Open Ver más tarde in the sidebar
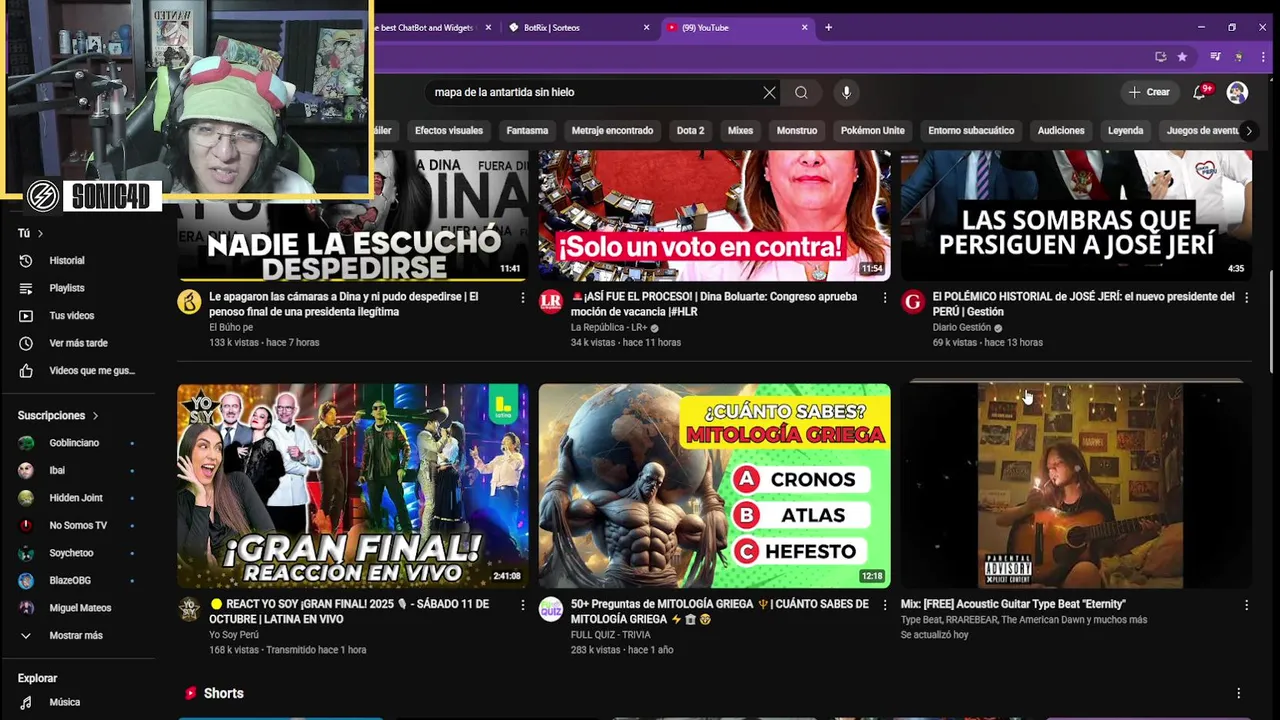 coord(78,343)
